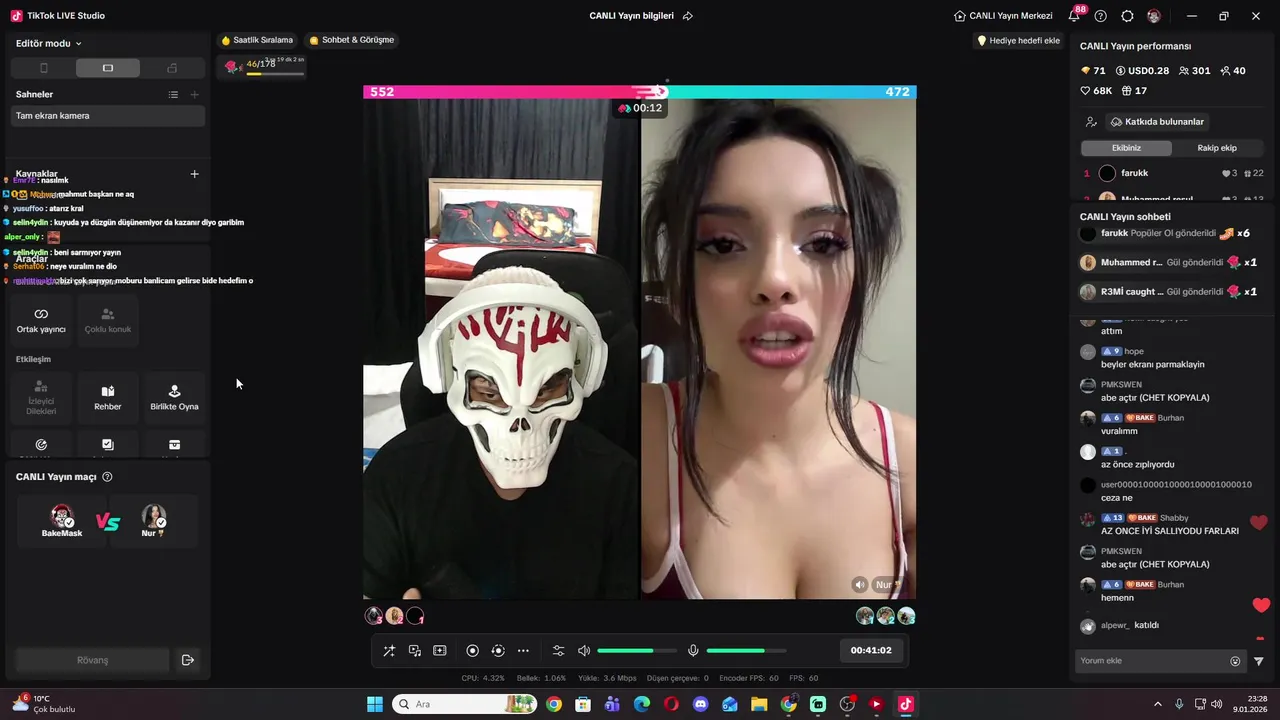The height and width of the screenshot is (720, 1280).
Task: Open the notifications bell with 88 badge
Action: (1075, 16)
